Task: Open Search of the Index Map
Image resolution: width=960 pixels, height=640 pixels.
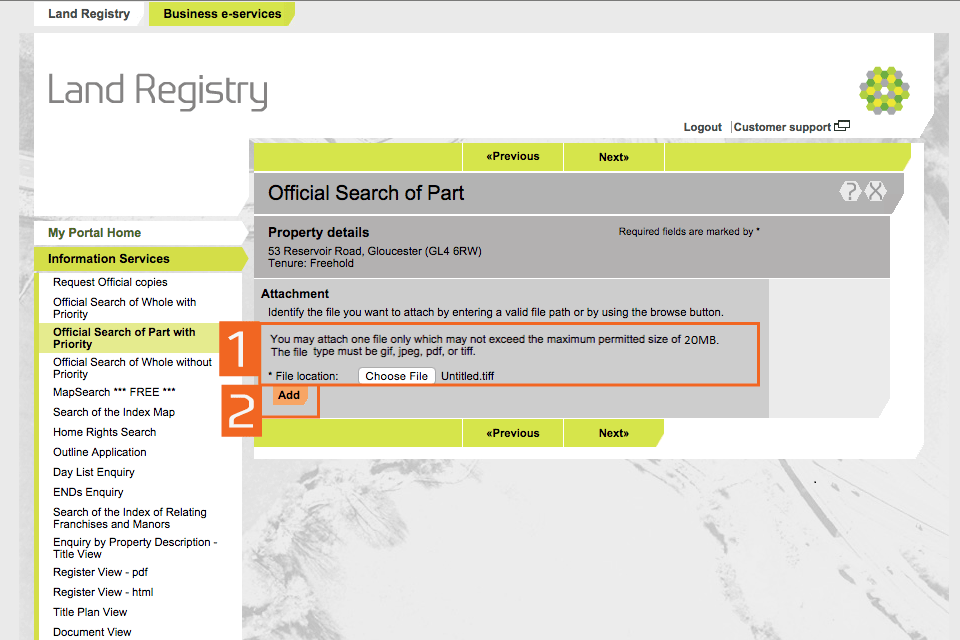Action: click(x=114, y=412)
